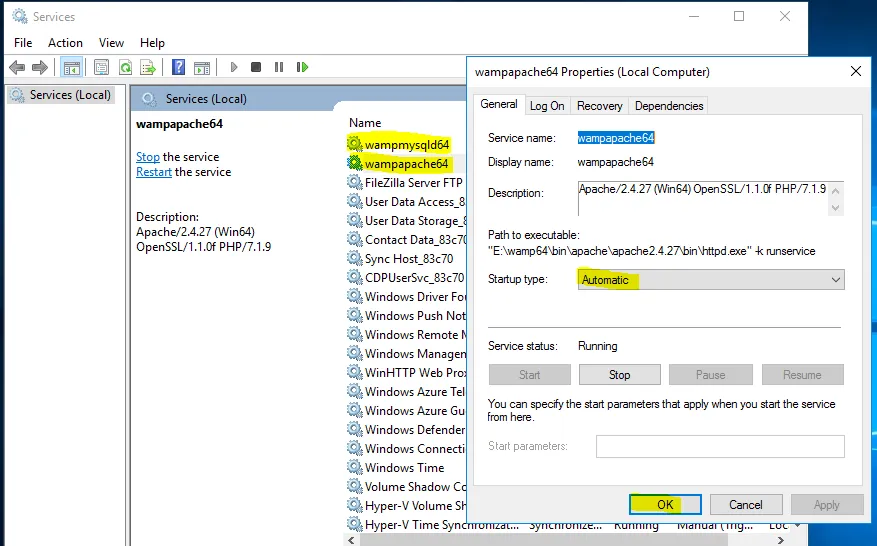The height and width of the screenshot is (546, 877).
Task: Click the FileZilla Server FTP gear icon
Action: pyautogui.click(x=355, y=182)
